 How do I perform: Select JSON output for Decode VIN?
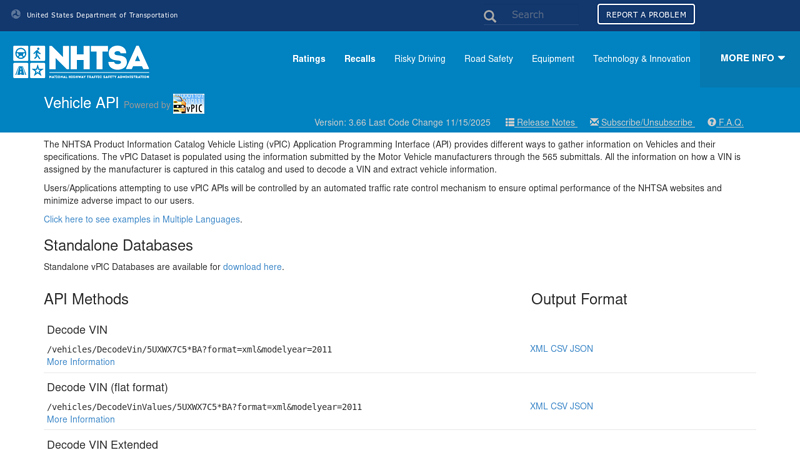pos(582,348)
